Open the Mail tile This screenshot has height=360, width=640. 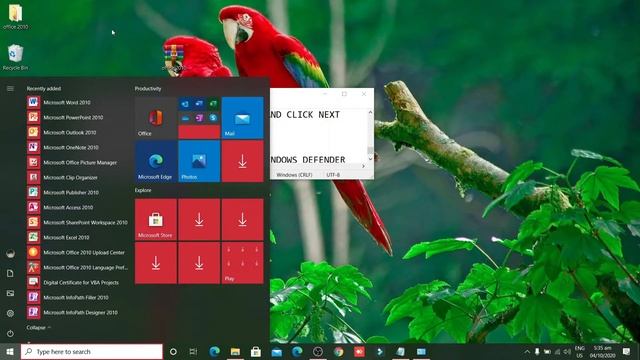242,118
